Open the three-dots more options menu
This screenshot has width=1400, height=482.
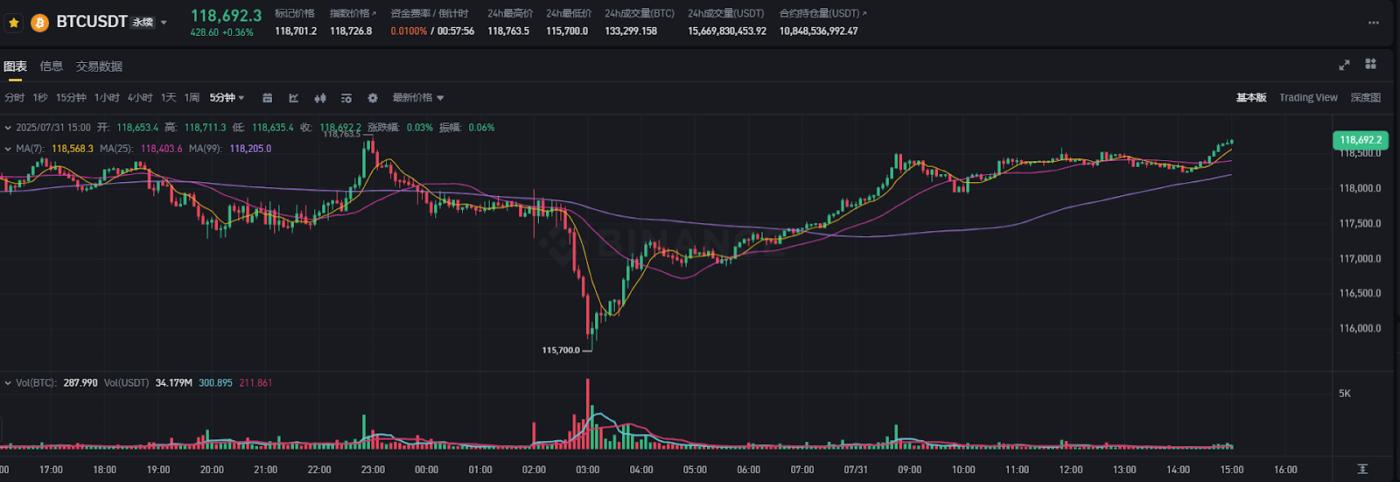1373,22
